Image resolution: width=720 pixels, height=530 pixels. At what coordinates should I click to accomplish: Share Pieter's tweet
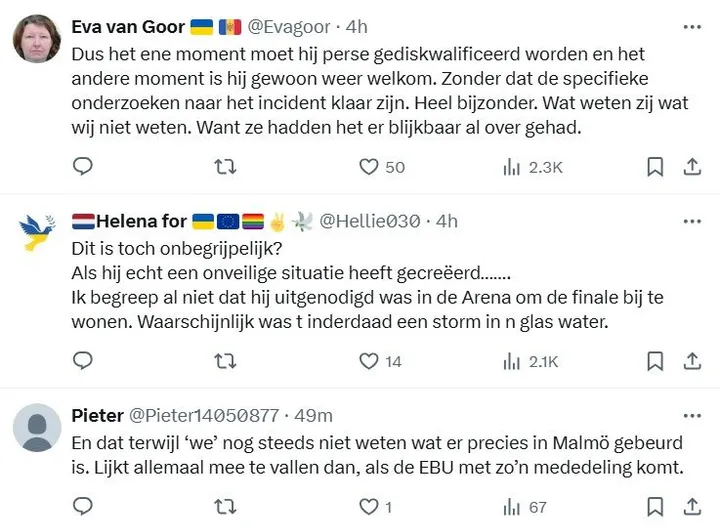[x=691, y=507]
